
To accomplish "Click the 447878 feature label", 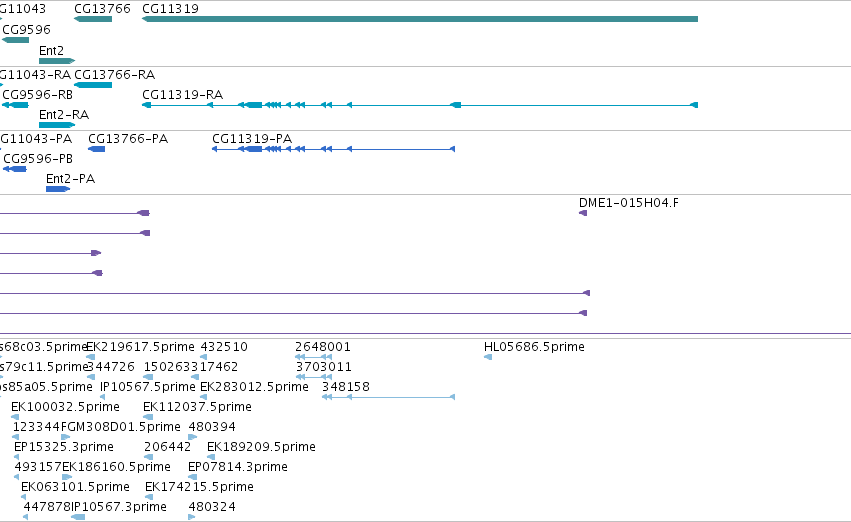I will (x=47, y=507).
